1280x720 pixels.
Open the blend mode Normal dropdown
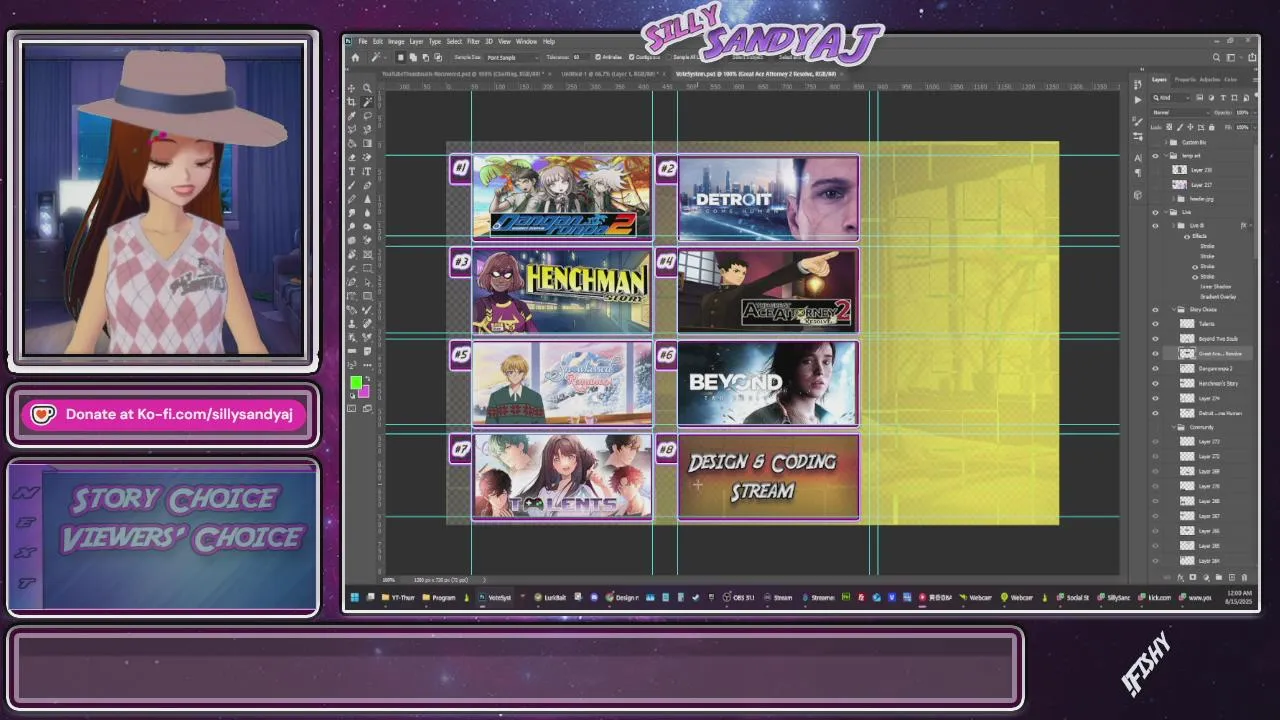[1181, 113]
